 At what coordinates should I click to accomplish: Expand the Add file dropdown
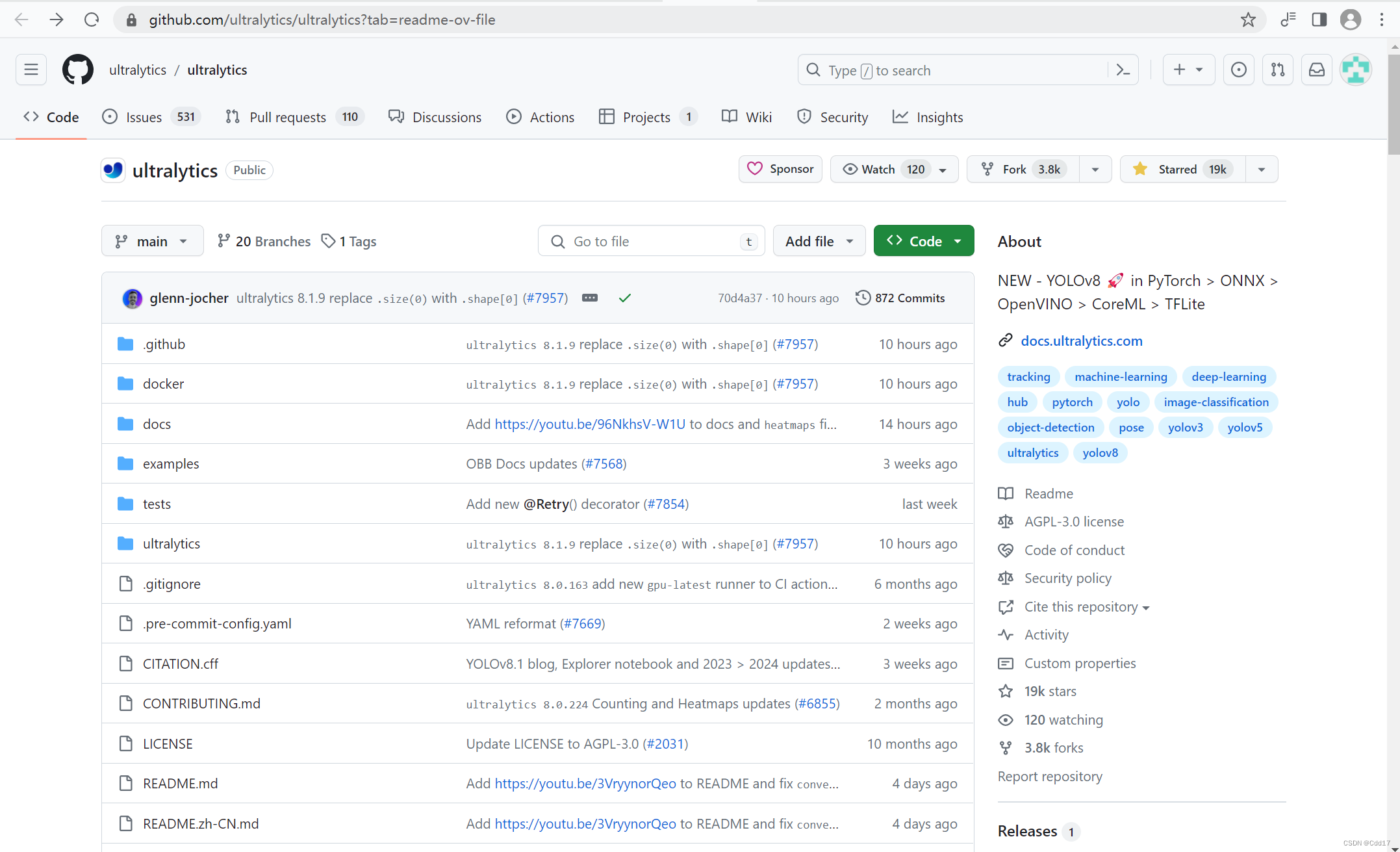(819, 241)
